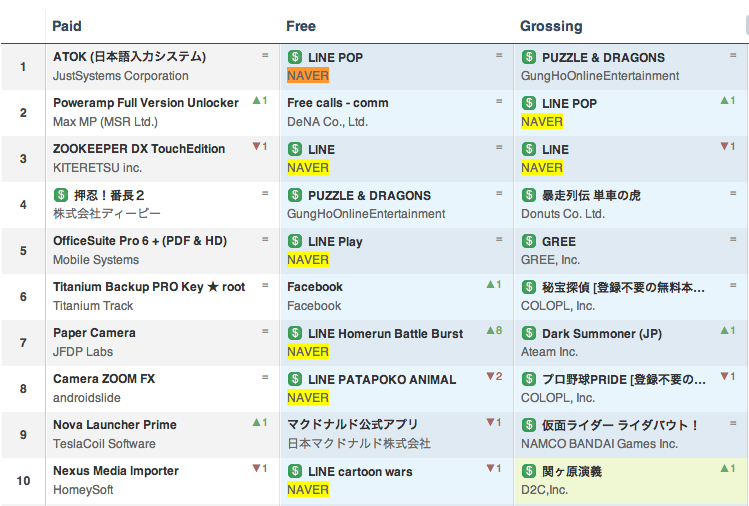Select the Paid column header

(x=67, y=26)
